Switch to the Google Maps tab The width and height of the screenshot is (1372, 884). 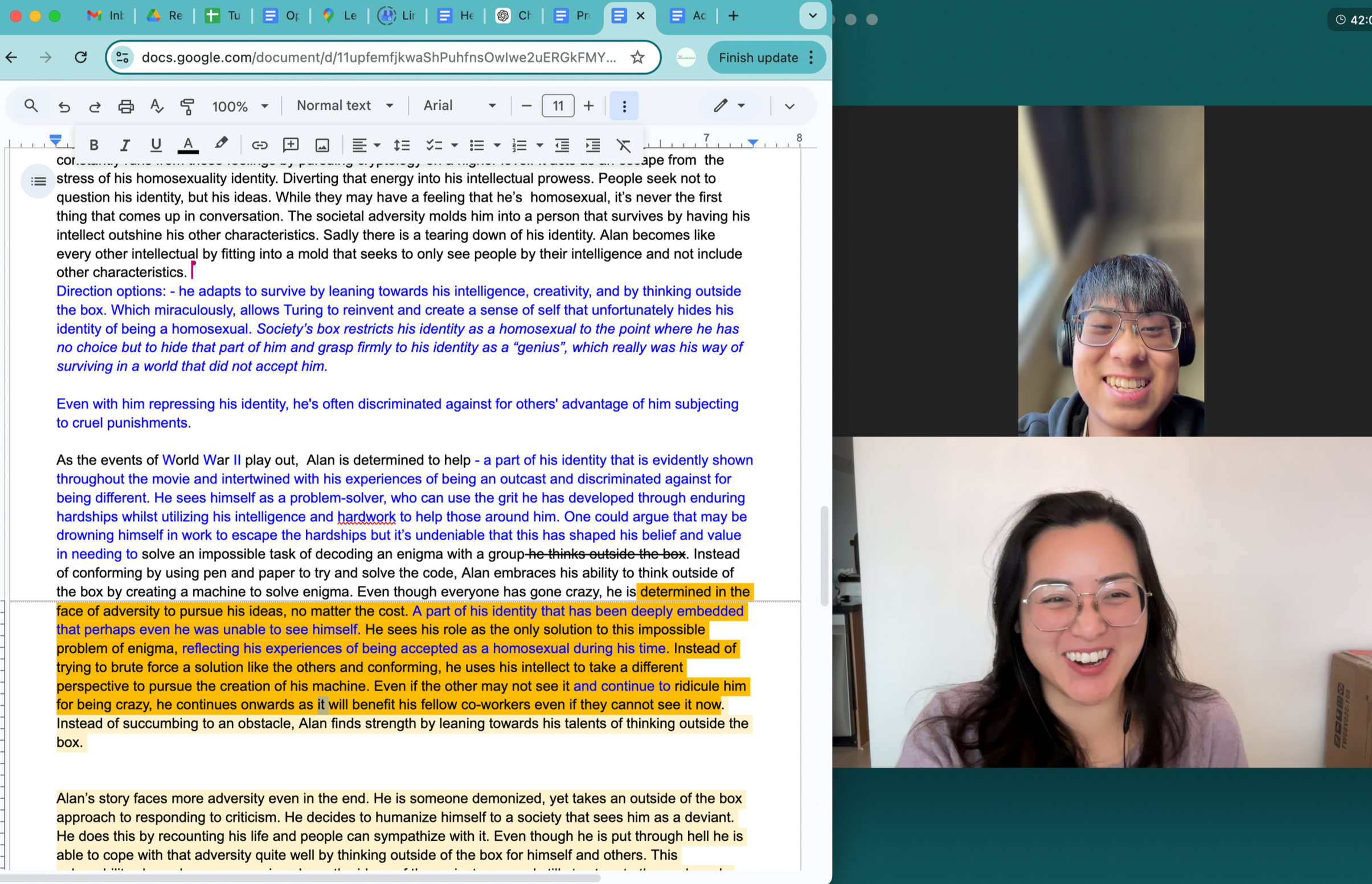coord(339,15)
